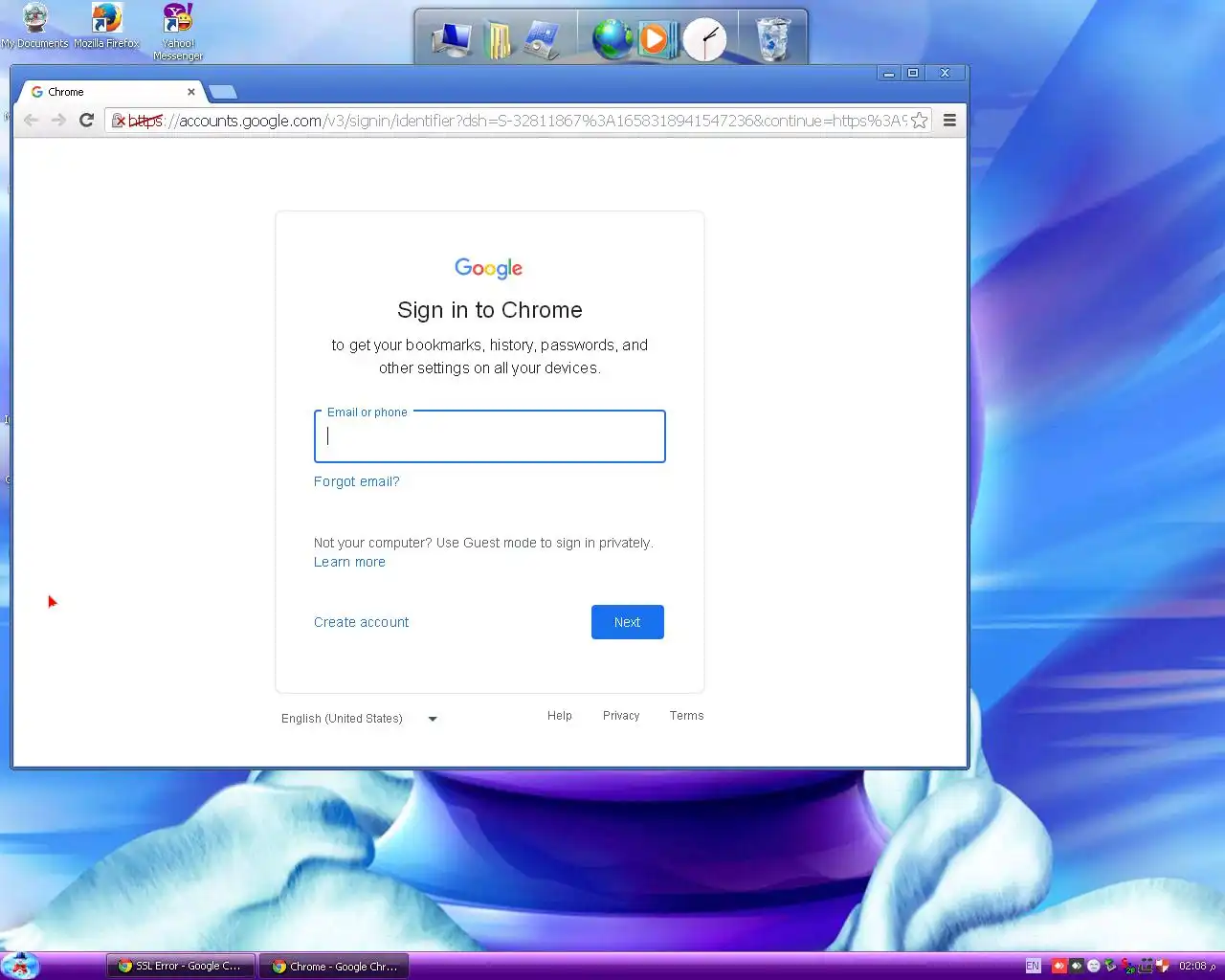Image resolution: width=1225 pixels, height=980 pixels.
Task: Open the Privacy link
Action: tap(621, 716)
